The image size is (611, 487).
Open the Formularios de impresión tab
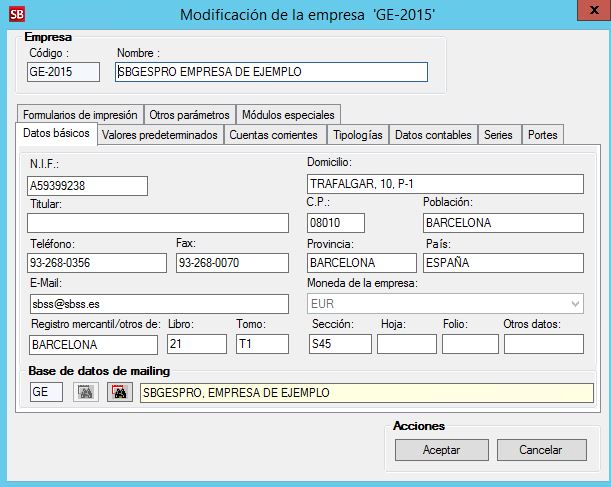pyautogui.click(x=80, y=115)
